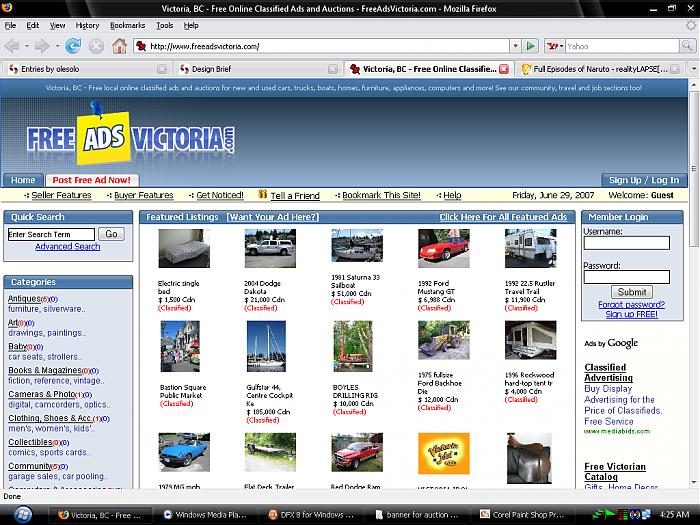Close the Victoria, BC tab
Screen dimensions: 700x525
(x=504, y=69)
